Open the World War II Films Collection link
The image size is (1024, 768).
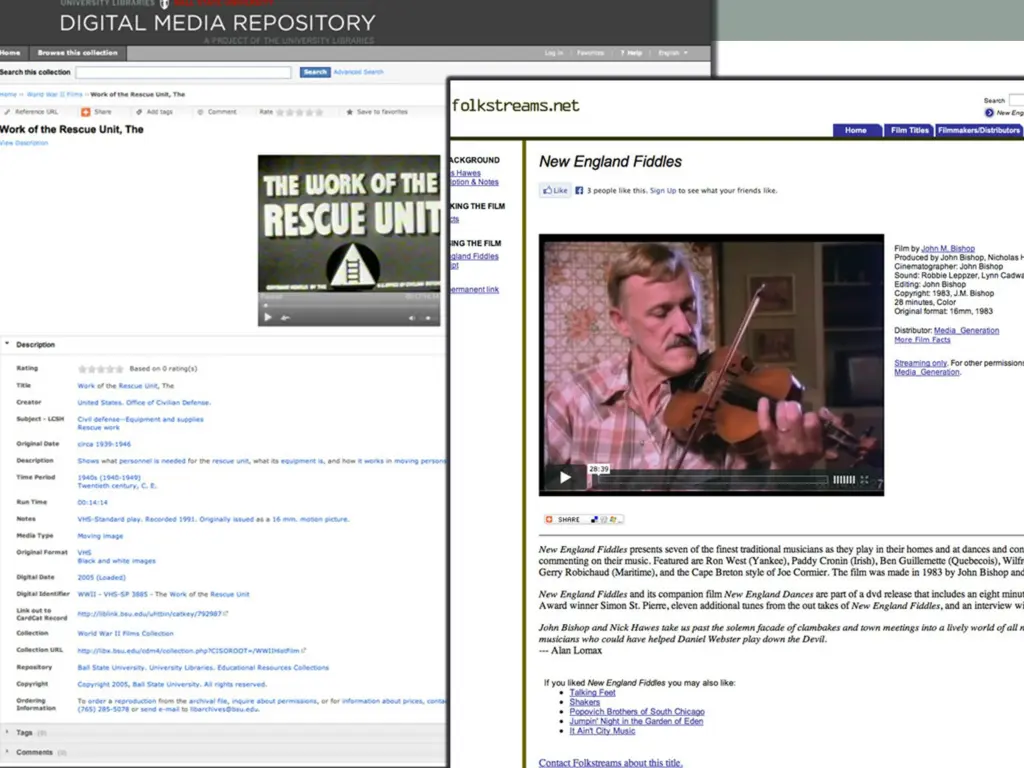125,633
